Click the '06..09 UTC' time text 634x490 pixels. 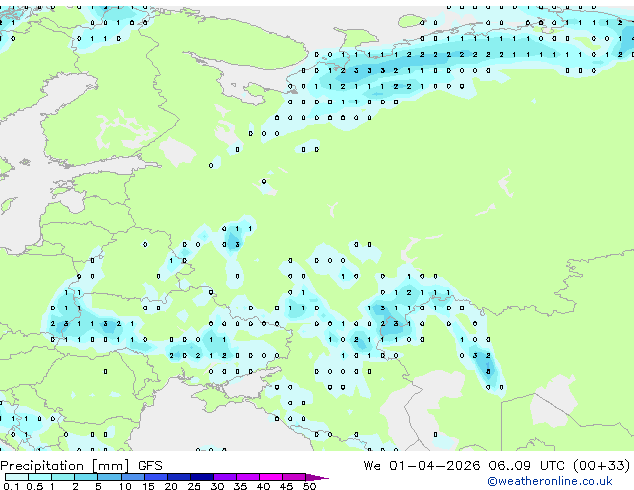528,466
